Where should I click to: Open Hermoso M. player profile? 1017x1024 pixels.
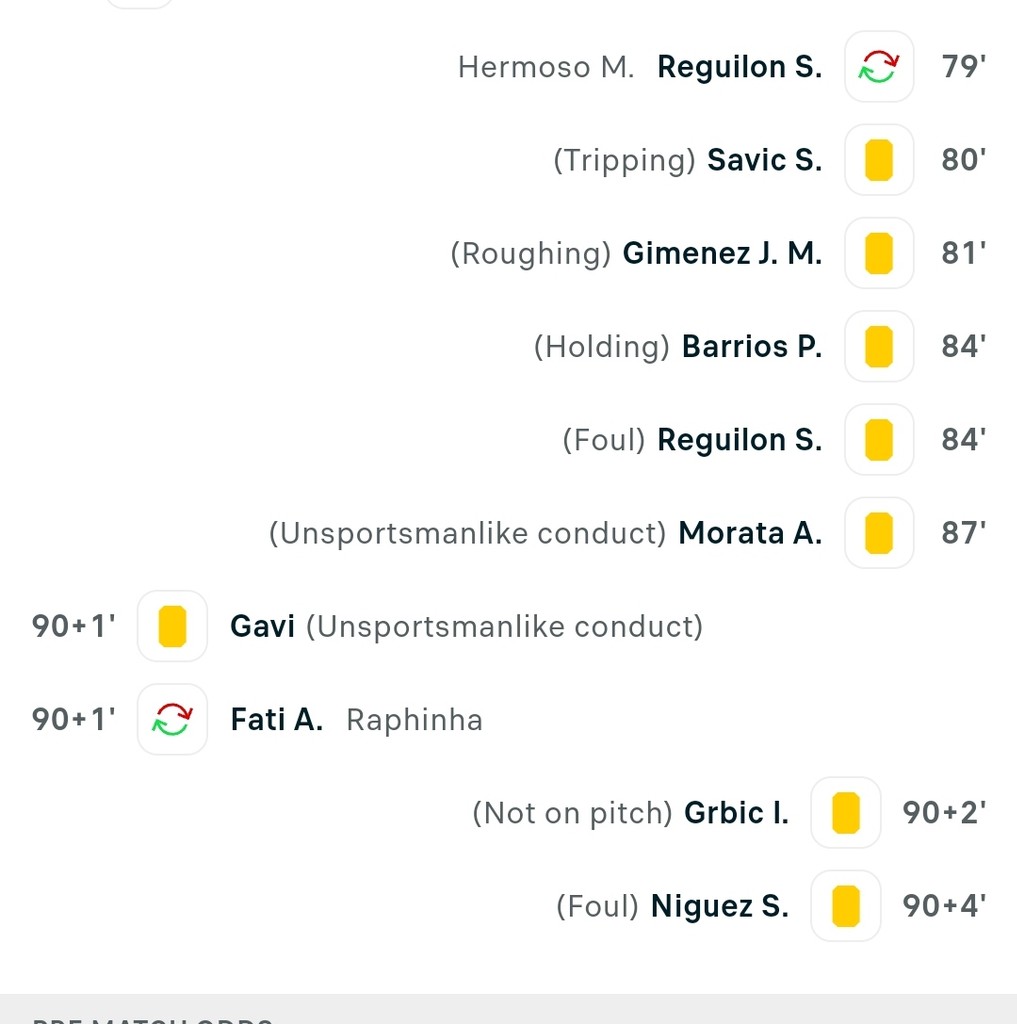click(x=546, y=67)
